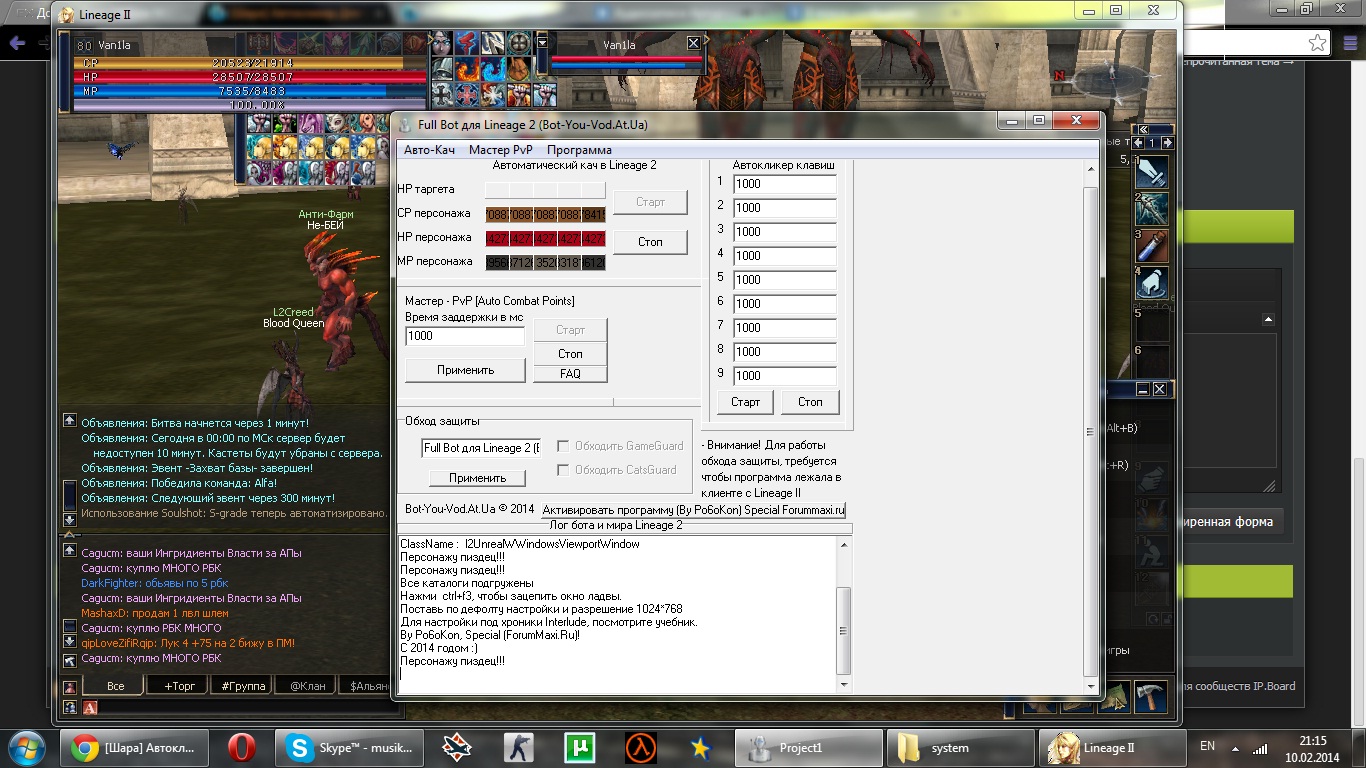Image resolution: width=1366 pixels, height=768 pixels.
Task: Click Windows Start button
Action: [x=28, y=748]
